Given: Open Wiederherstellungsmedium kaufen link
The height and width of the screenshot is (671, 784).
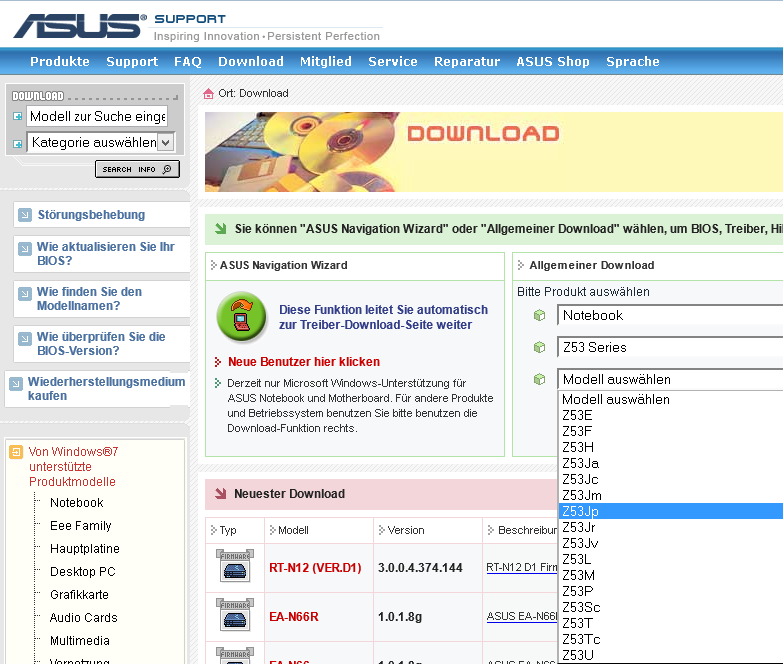Looking at the screenshot, I should pos(106,388).
